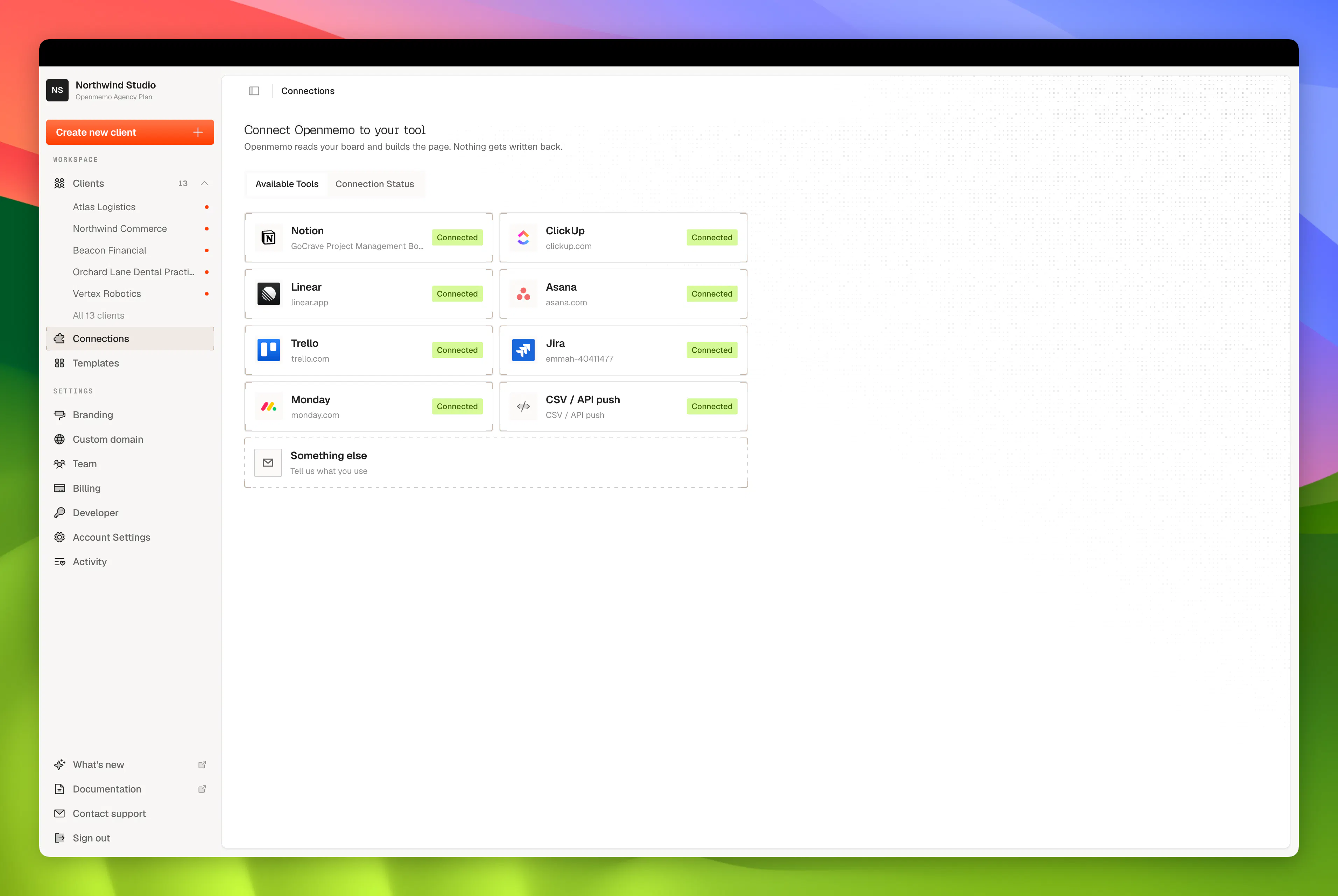This screenshot has width=1338, height=896.
Task: Click the Jira logo icon
Action: (x=523, y=350)
